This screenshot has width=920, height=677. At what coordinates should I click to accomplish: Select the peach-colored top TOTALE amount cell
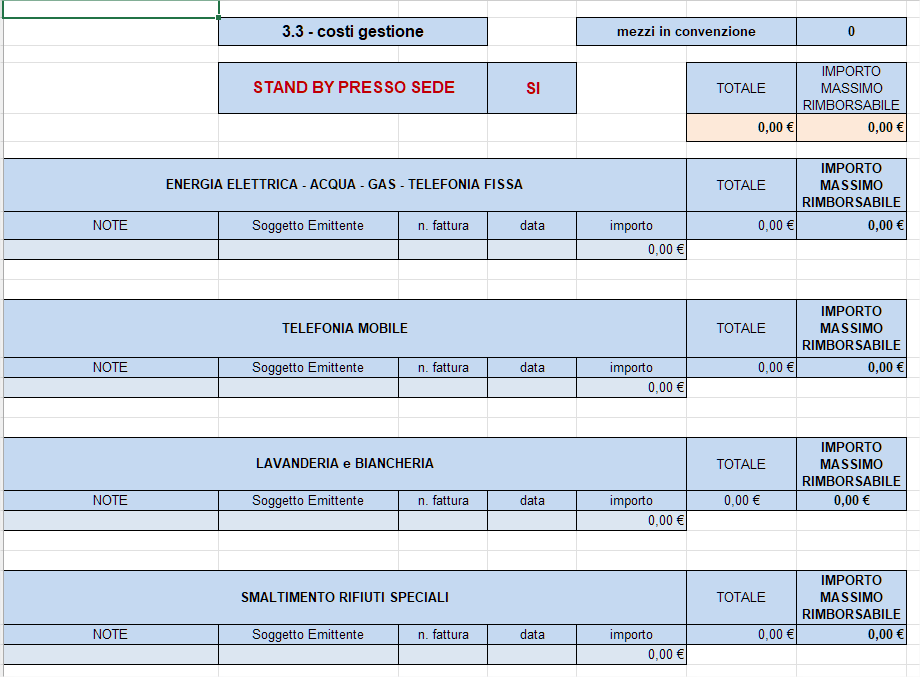click(x=741, y=127)
